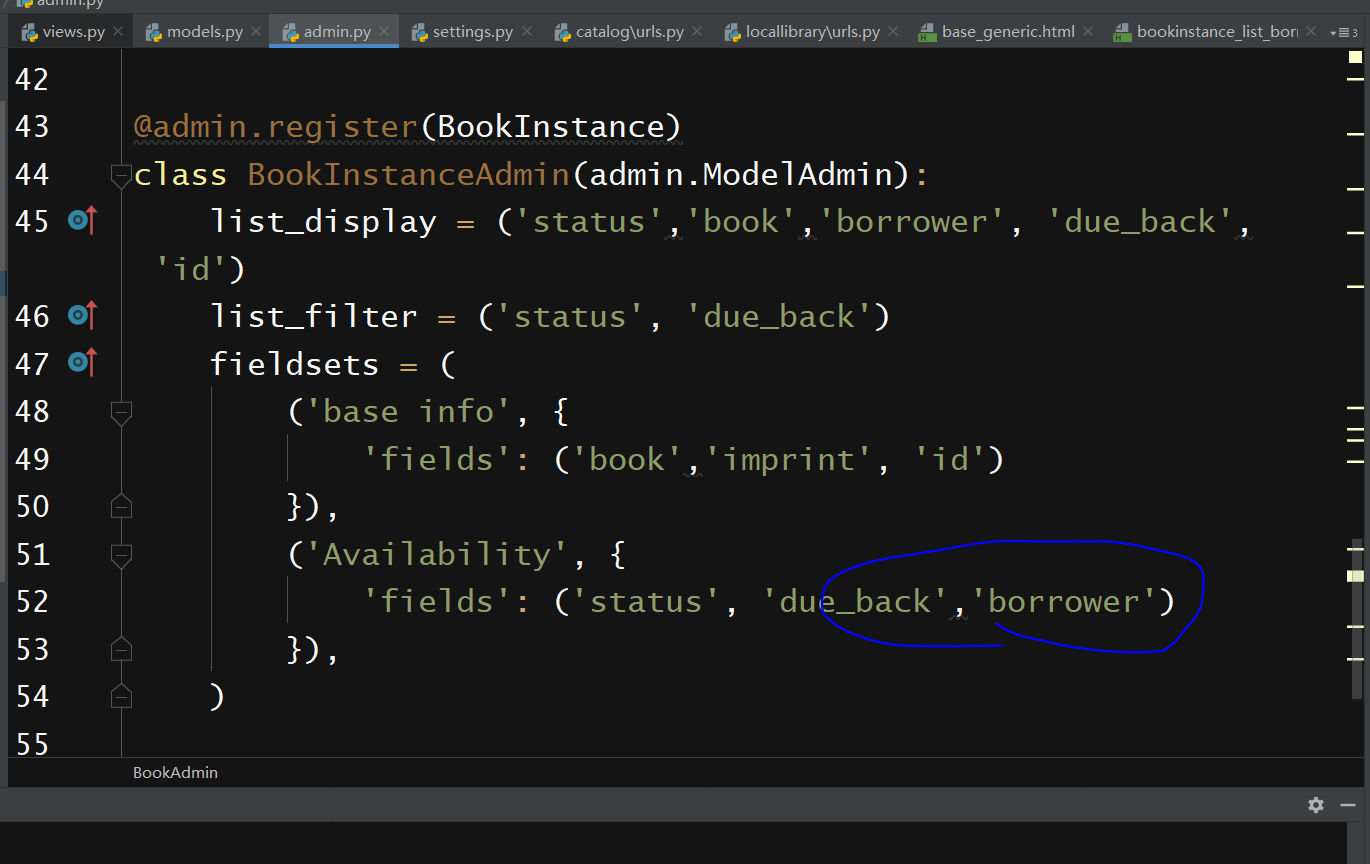Open the catalog\urls.py tab
This screenshot has height=864, width=1370.
pyautogui.click(x=628, y=32)
